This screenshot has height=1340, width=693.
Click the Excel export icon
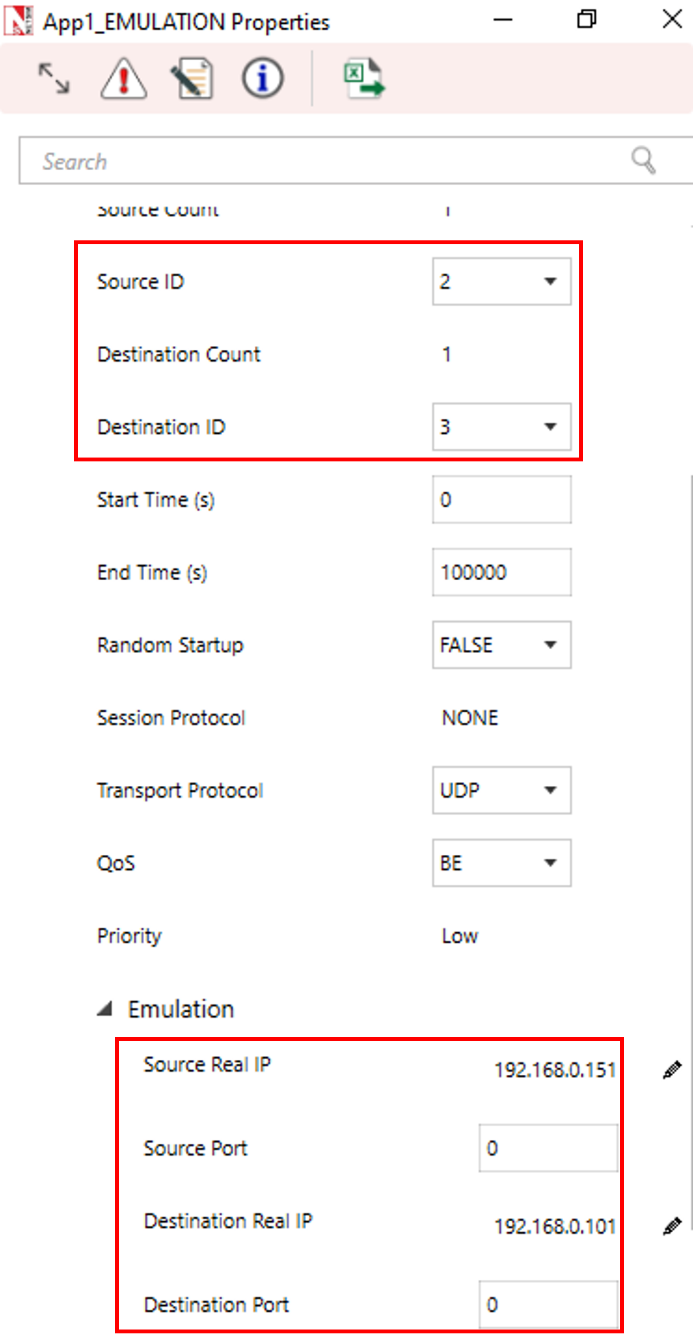coord(364,79)
